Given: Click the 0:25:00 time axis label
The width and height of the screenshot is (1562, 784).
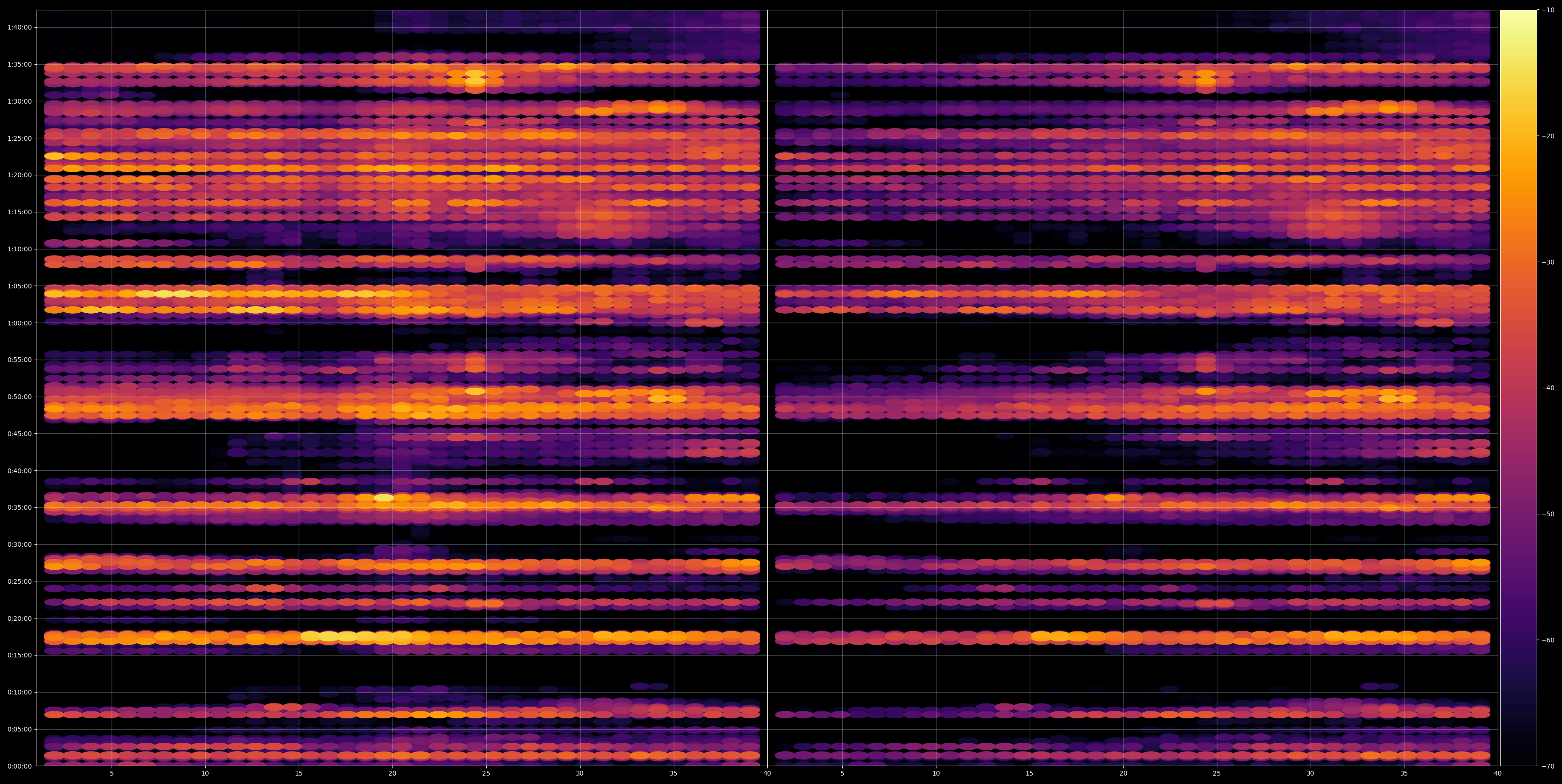Looking at the screenshot, I should 19,581.
